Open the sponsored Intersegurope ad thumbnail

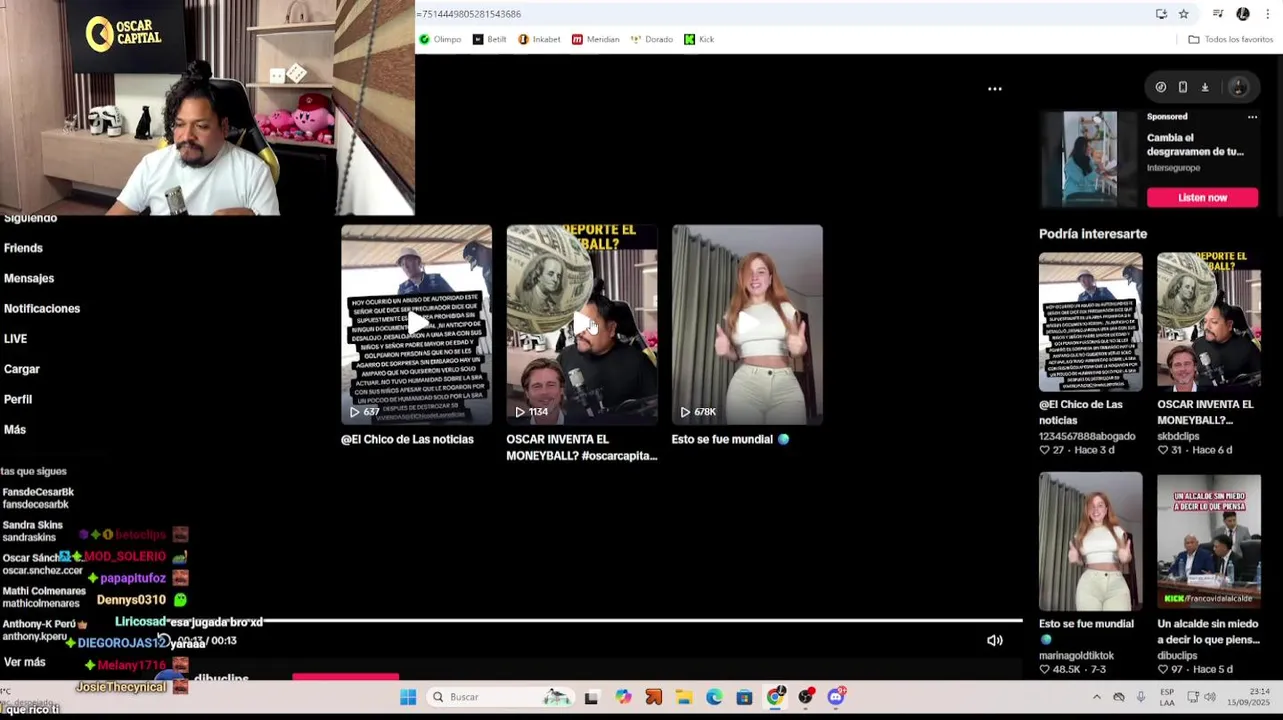click(x=1090, y=159)
